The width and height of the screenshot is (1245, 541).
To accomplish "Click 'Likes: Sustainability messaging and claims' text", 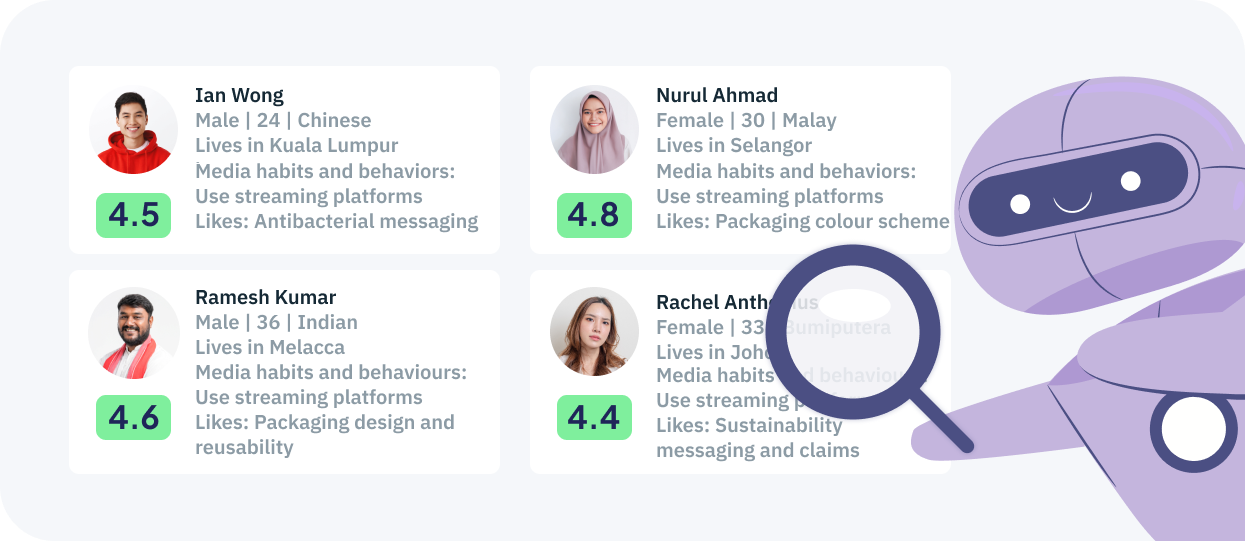I will click(x=758, y=438).
